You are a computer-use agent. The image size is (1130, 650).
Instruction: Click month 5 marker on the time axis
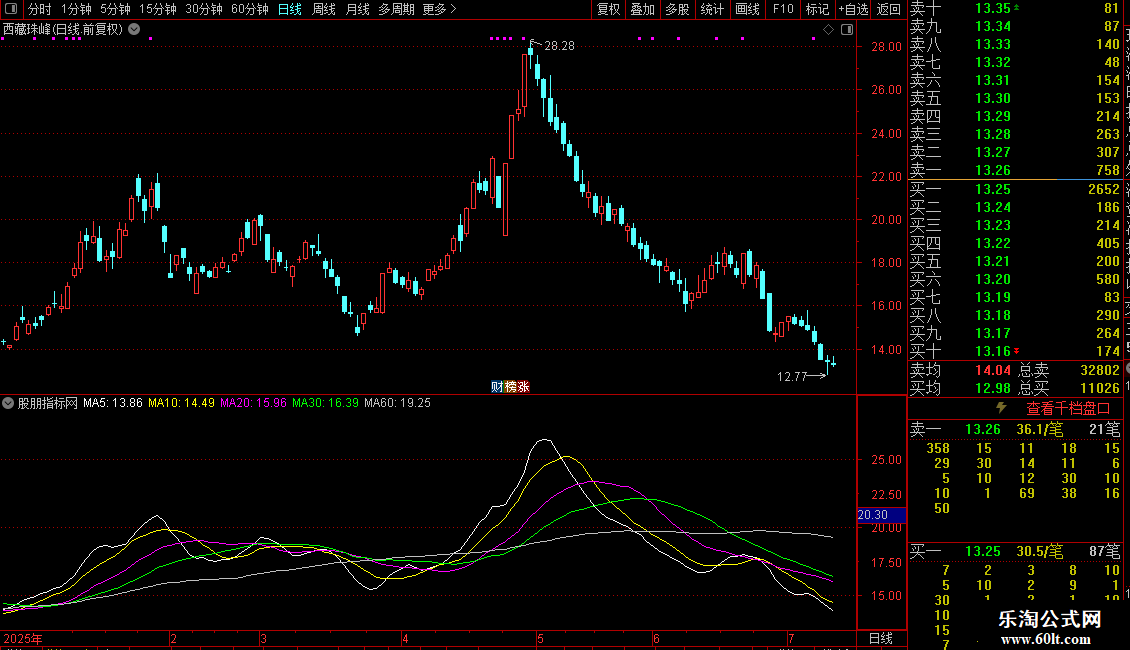540,638
